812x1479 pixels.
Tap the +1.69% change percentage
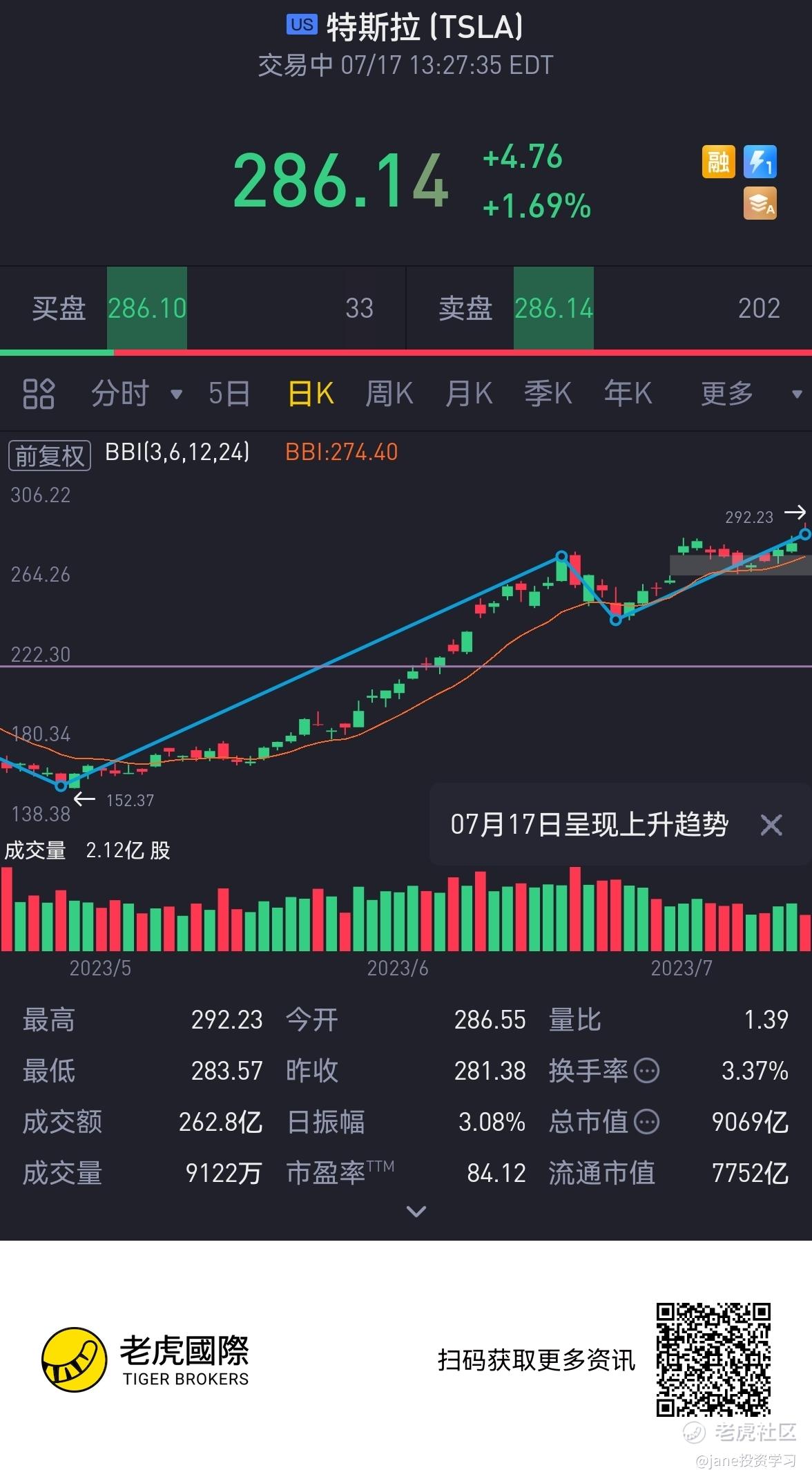[x=536, y=206]
